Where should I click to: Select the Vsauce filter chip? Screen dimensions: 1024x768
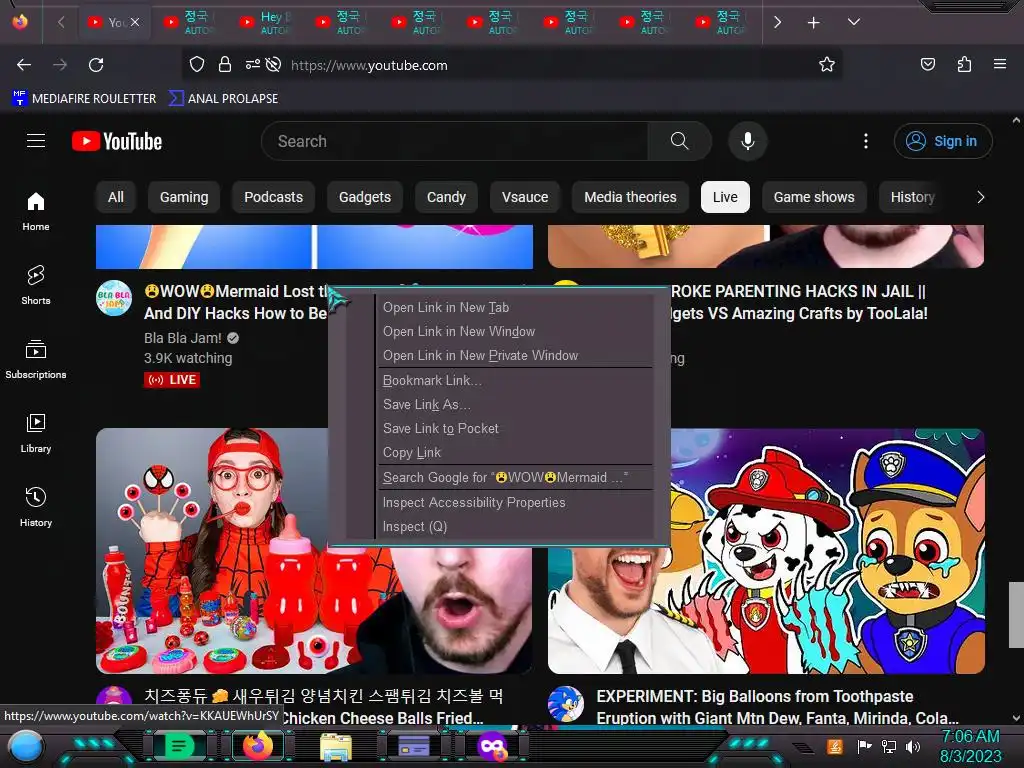point(525,197)
